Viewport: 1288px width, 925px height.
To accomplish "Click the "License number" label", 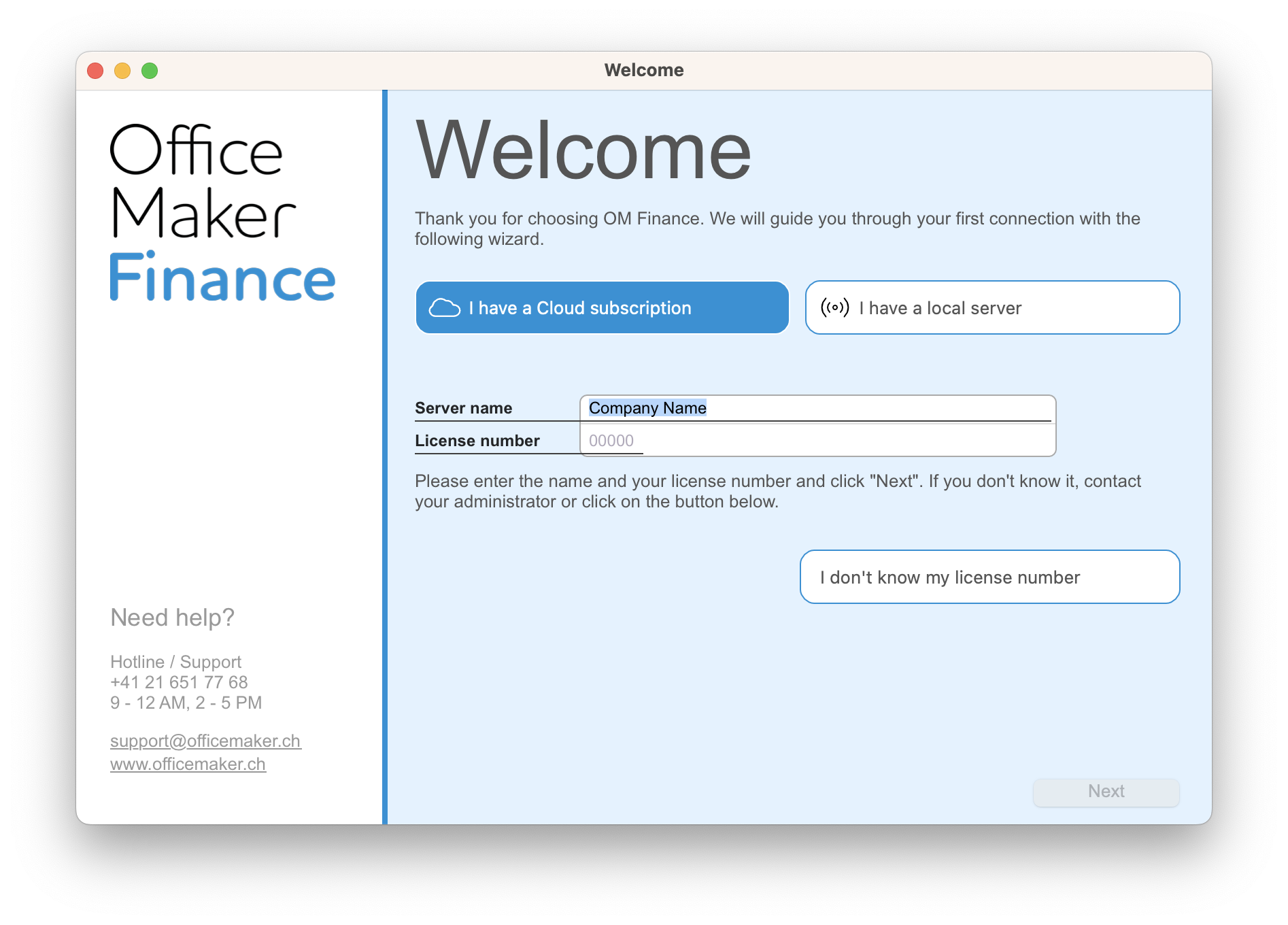I will (x=477, y=441).
